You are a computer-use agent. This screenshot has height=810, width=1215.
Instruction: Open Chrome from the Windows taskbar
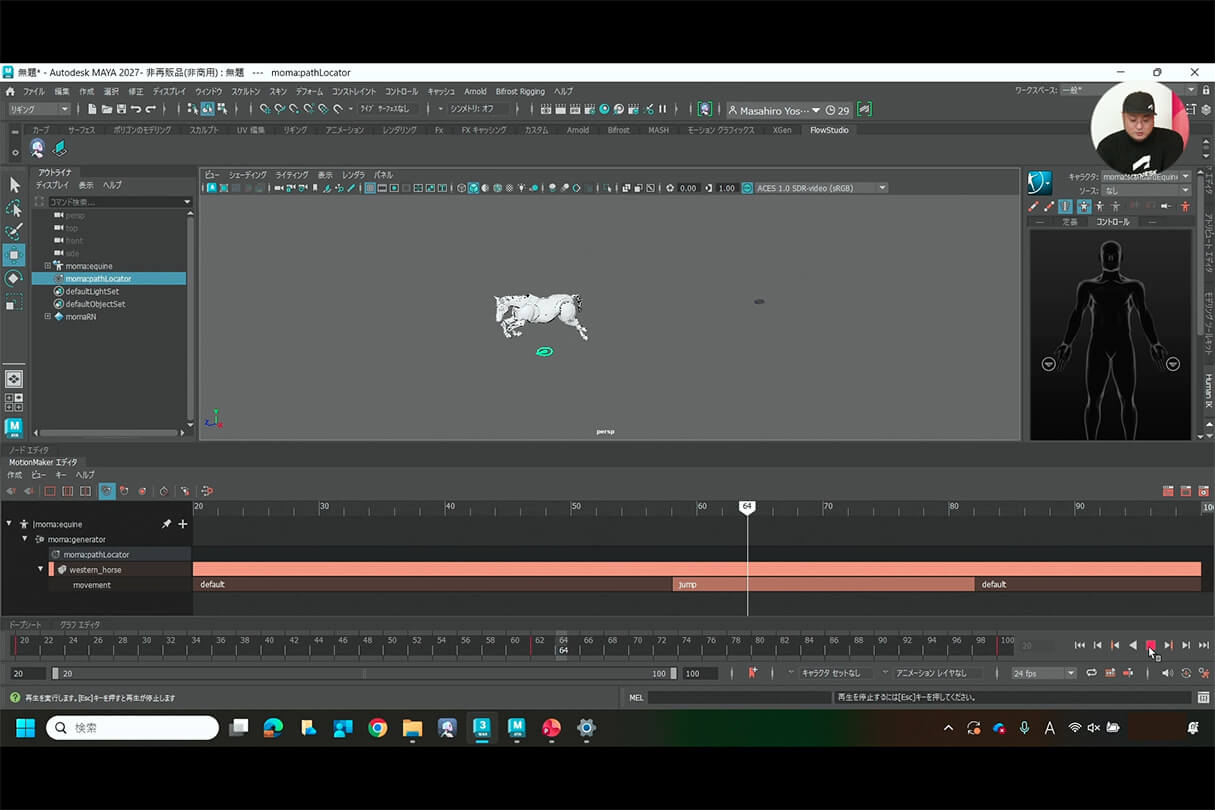pyautogui.click(x=377, y=728)
